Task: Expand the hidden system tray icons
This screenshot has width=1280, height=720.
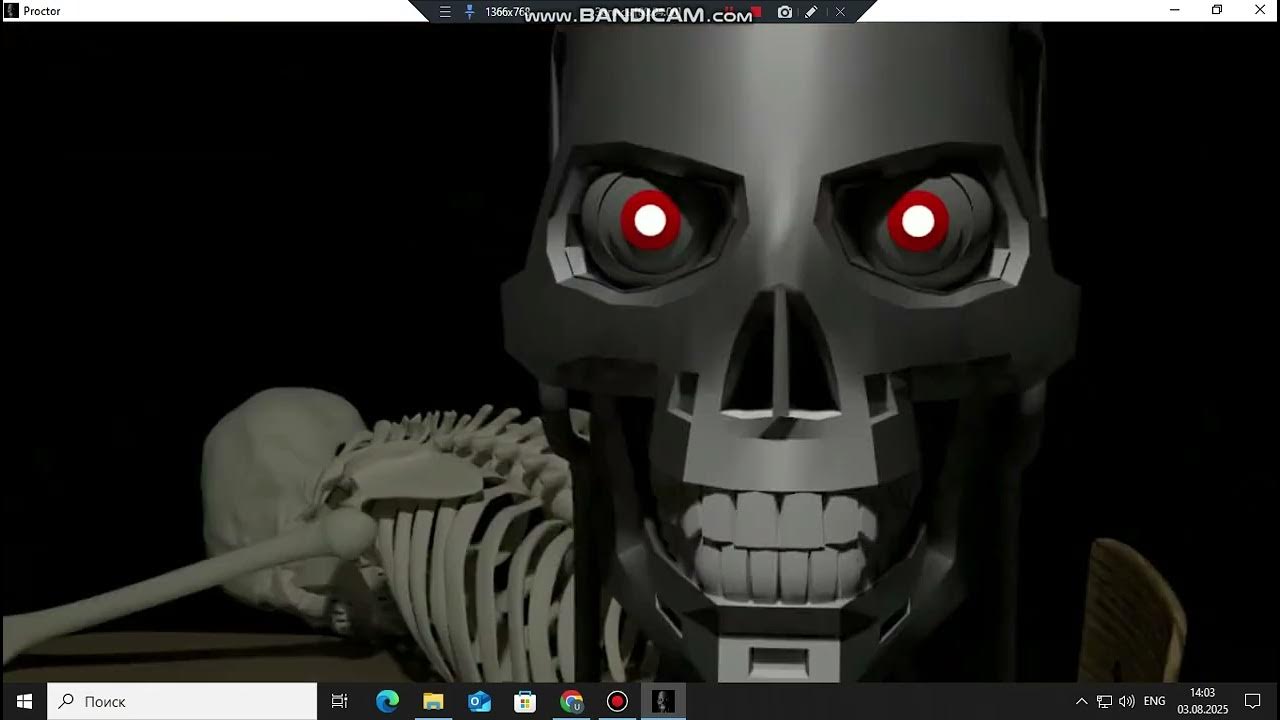Action: [1081, 701]
